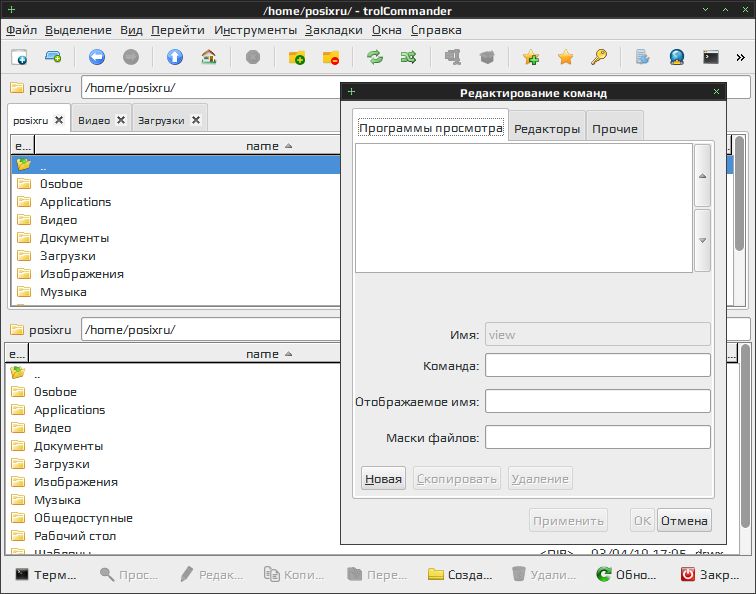Click the golden key toolbar icon
Image resolution: width=756 pixels, height=594 pixels.
pyautogui.click(x=598, y=57)
